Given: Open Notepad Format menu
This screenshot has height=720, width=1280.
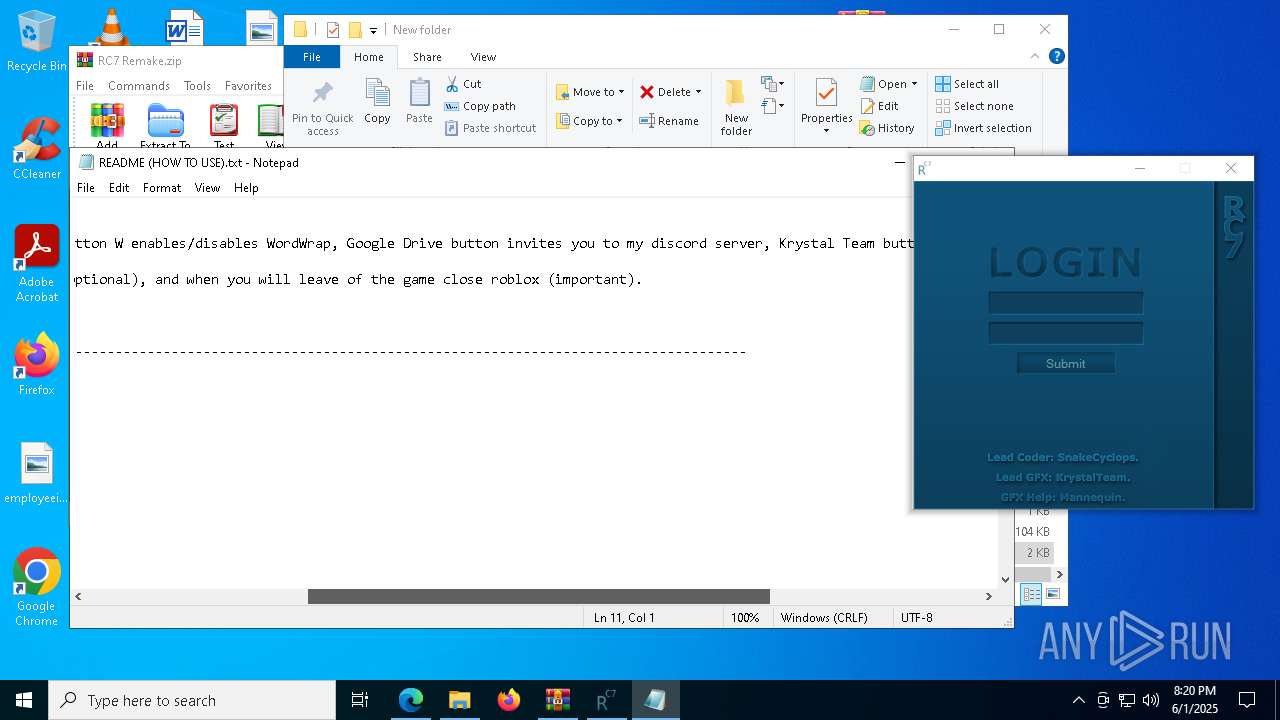Looking at the screenshot, I should coord(162,187).
